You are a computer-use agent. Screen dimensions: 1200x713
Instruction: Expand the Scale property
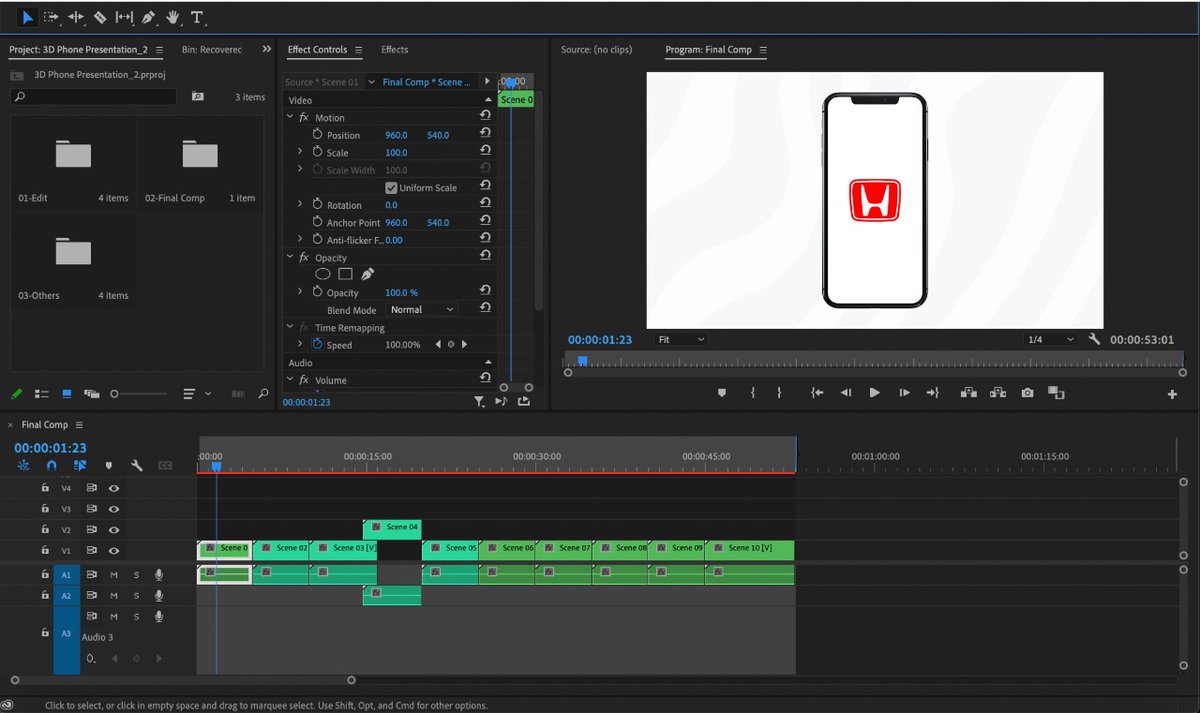(300, 152)
